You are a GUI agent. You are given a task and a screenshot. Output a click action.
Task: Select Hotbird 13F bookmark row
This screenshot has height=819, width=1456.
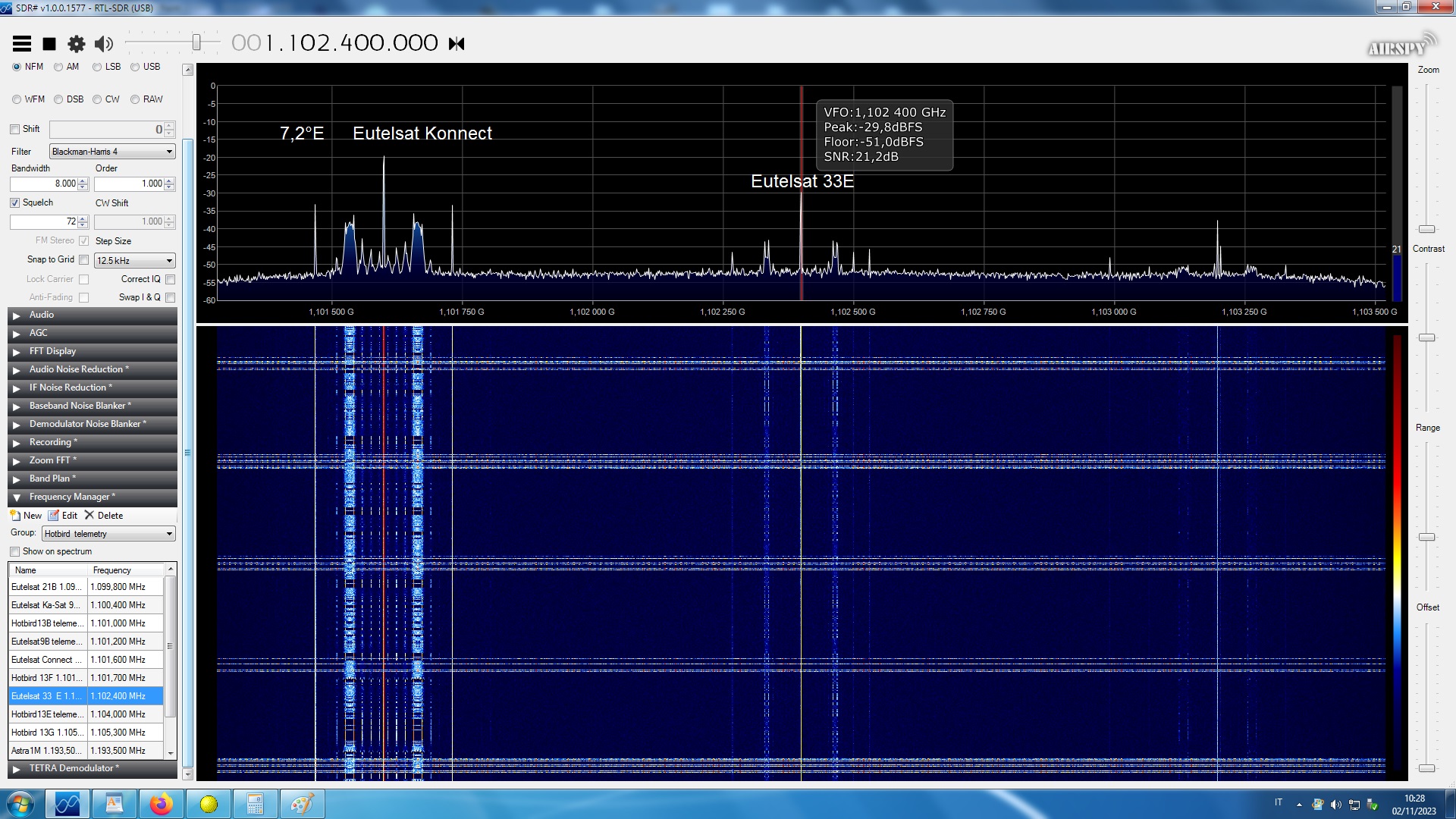pyautogui.click(x=86, y=678)
